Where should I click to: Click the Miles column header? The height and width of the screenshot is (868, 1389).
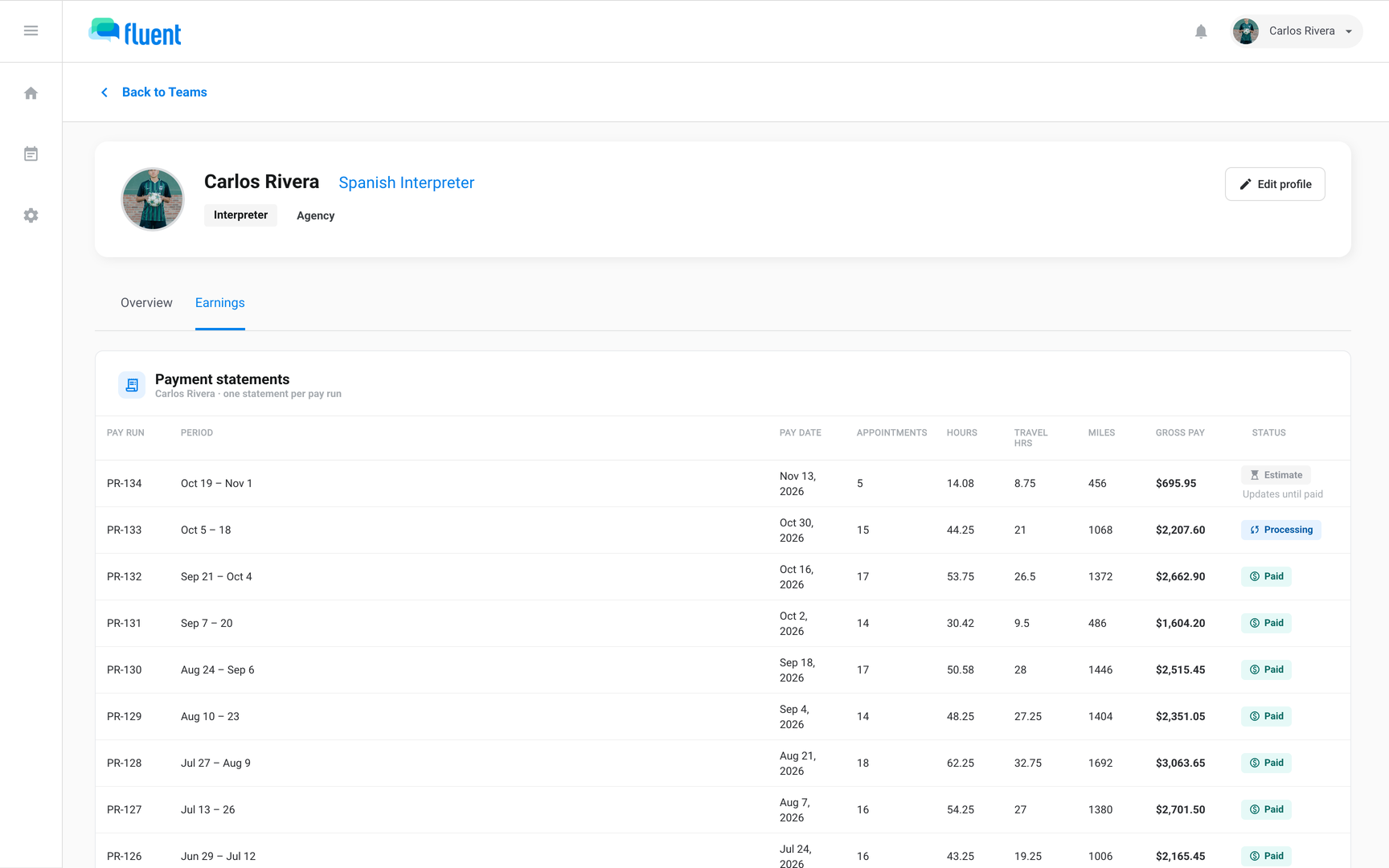1101,433
